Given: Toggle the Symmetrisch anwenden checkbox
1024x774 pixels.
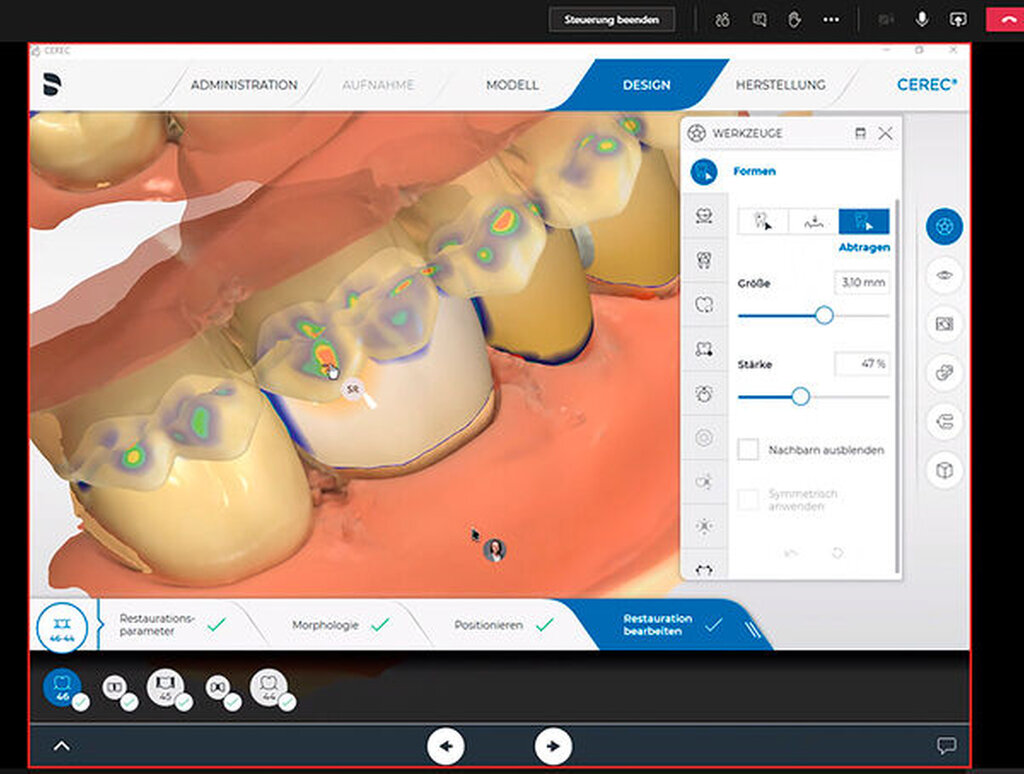Looking at the screenshot, I should click(x=748, y=500).
